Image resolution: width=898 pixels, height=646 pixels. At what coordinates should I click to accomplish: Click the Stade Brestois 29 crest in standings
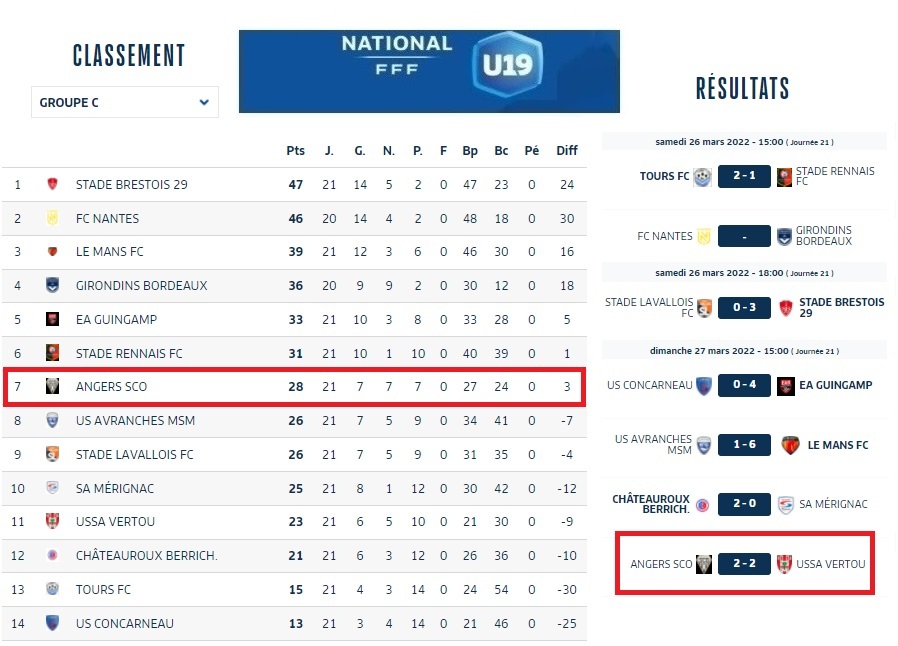pyautogui.click(x=53, y=185)
